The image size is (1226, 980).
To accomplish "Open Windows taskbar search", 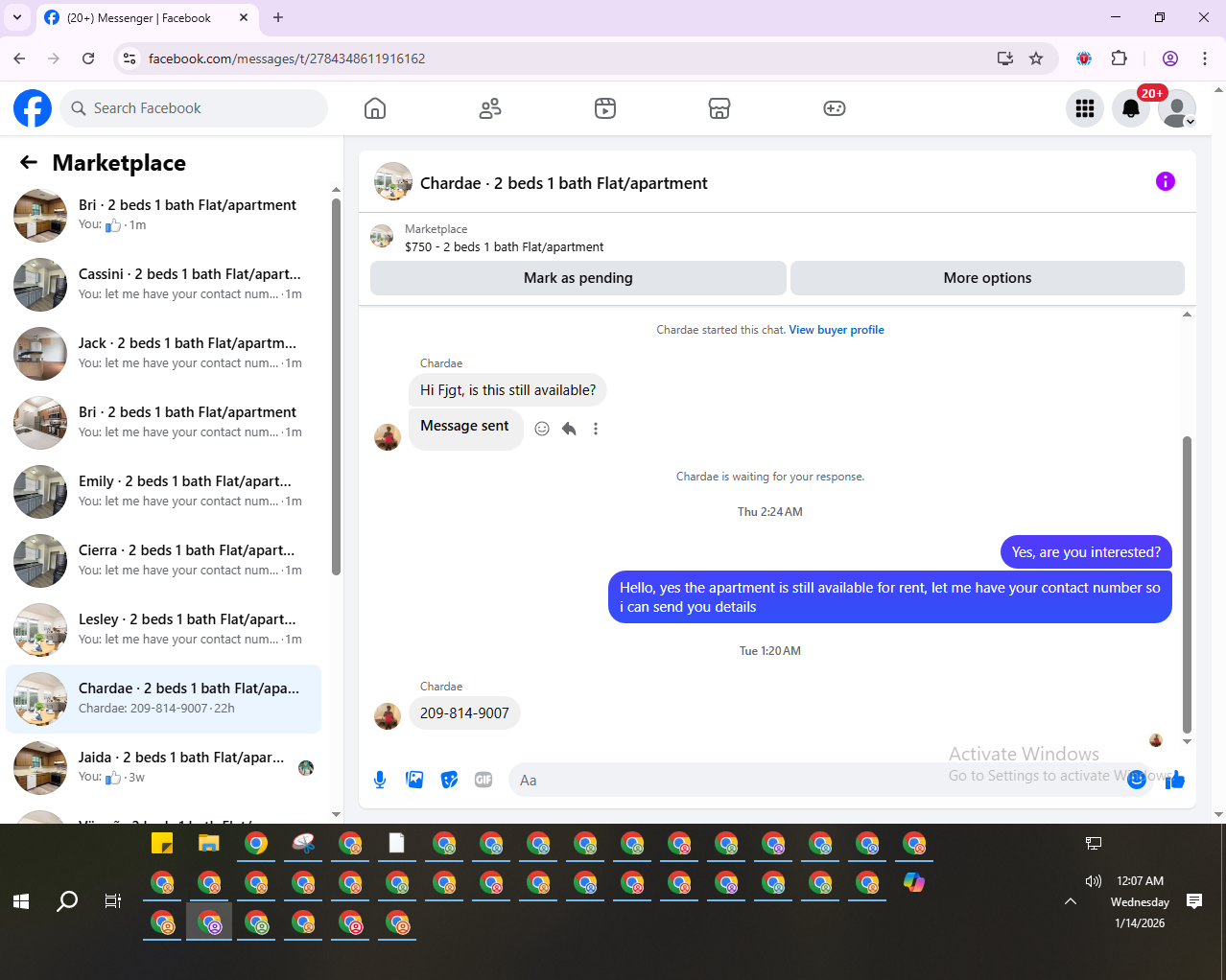I will 67,901.
